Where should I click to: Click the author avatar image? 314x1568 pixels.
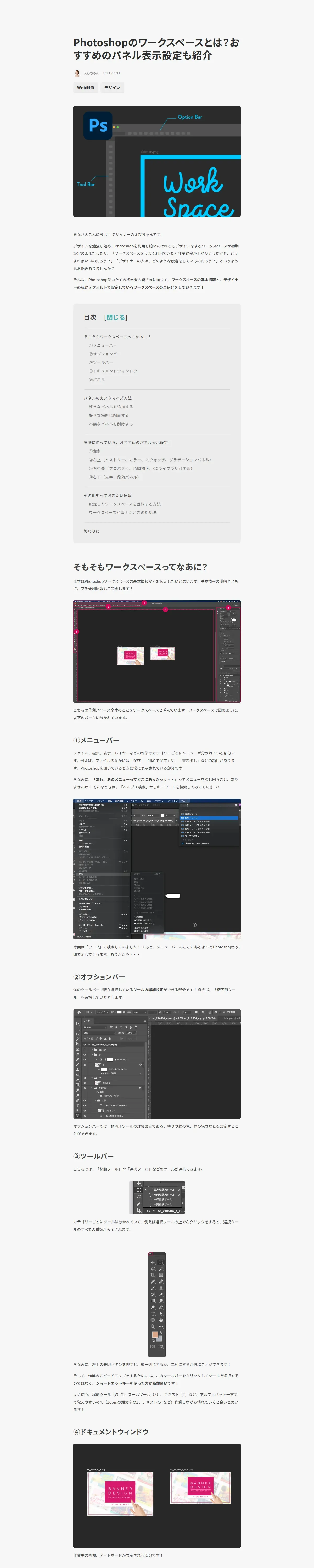[77, 73]
